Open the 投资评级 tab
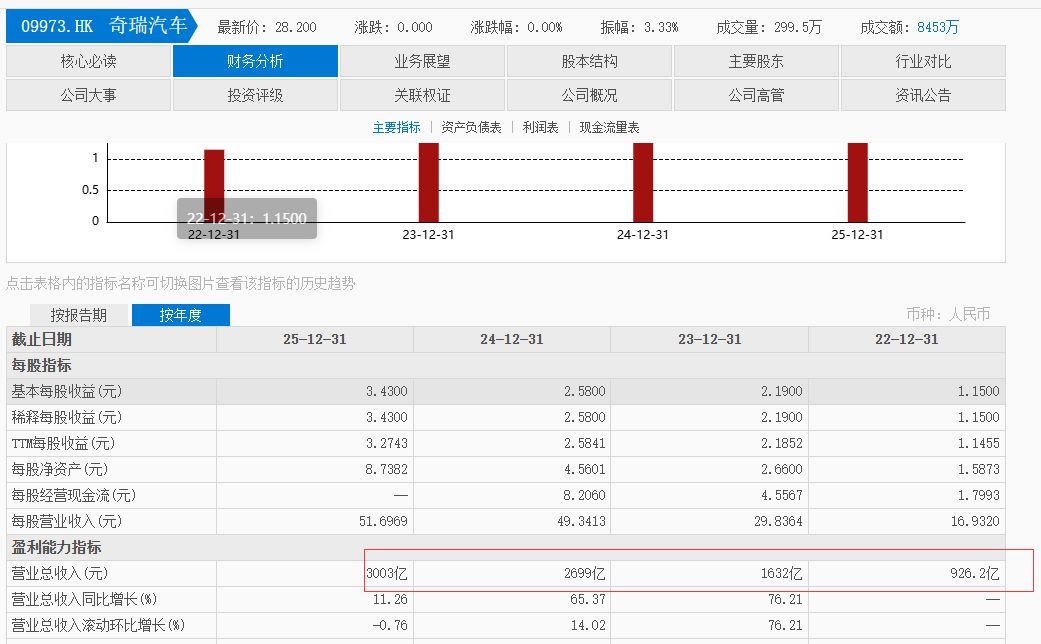 coord(255,95)
